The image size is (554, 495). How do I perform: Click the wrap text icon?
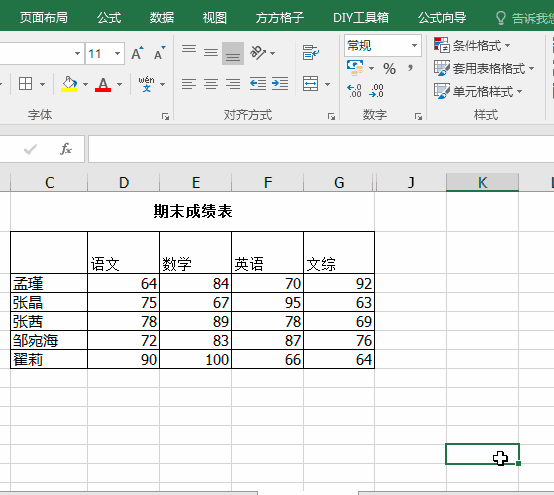(311, 53)
